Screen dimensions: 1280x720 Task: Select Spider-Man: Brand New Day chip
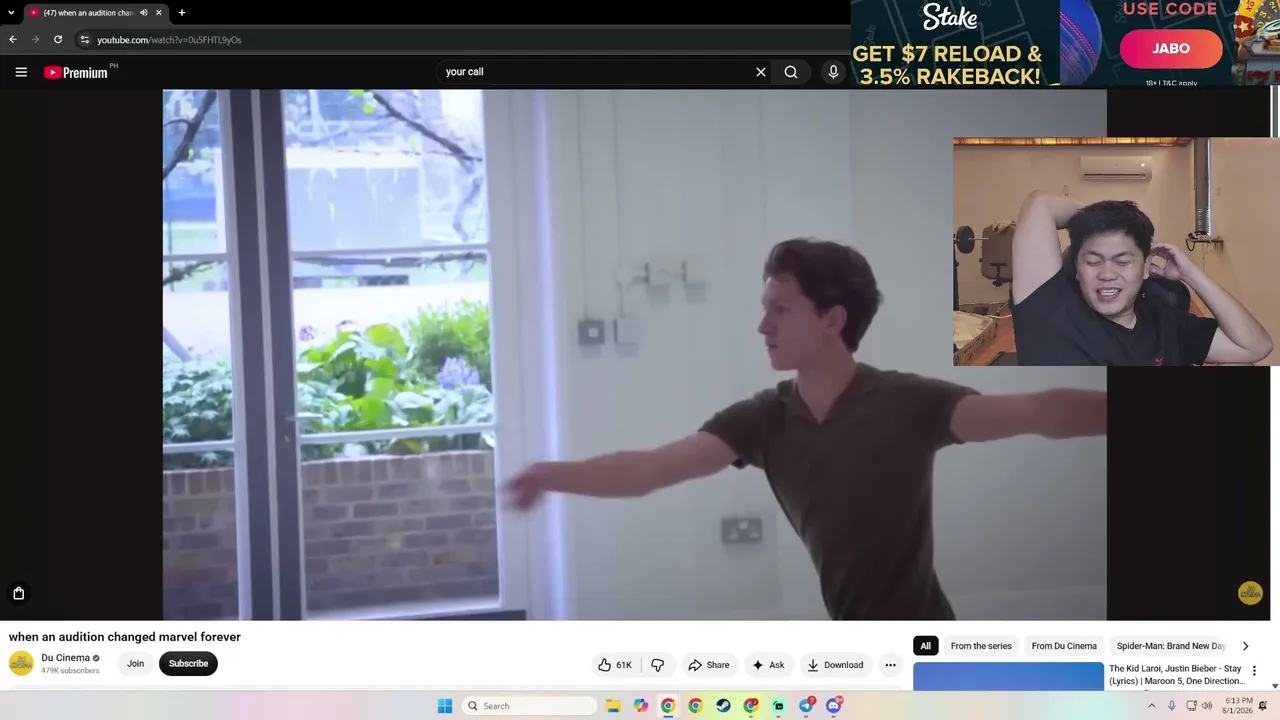(1171, 646)
